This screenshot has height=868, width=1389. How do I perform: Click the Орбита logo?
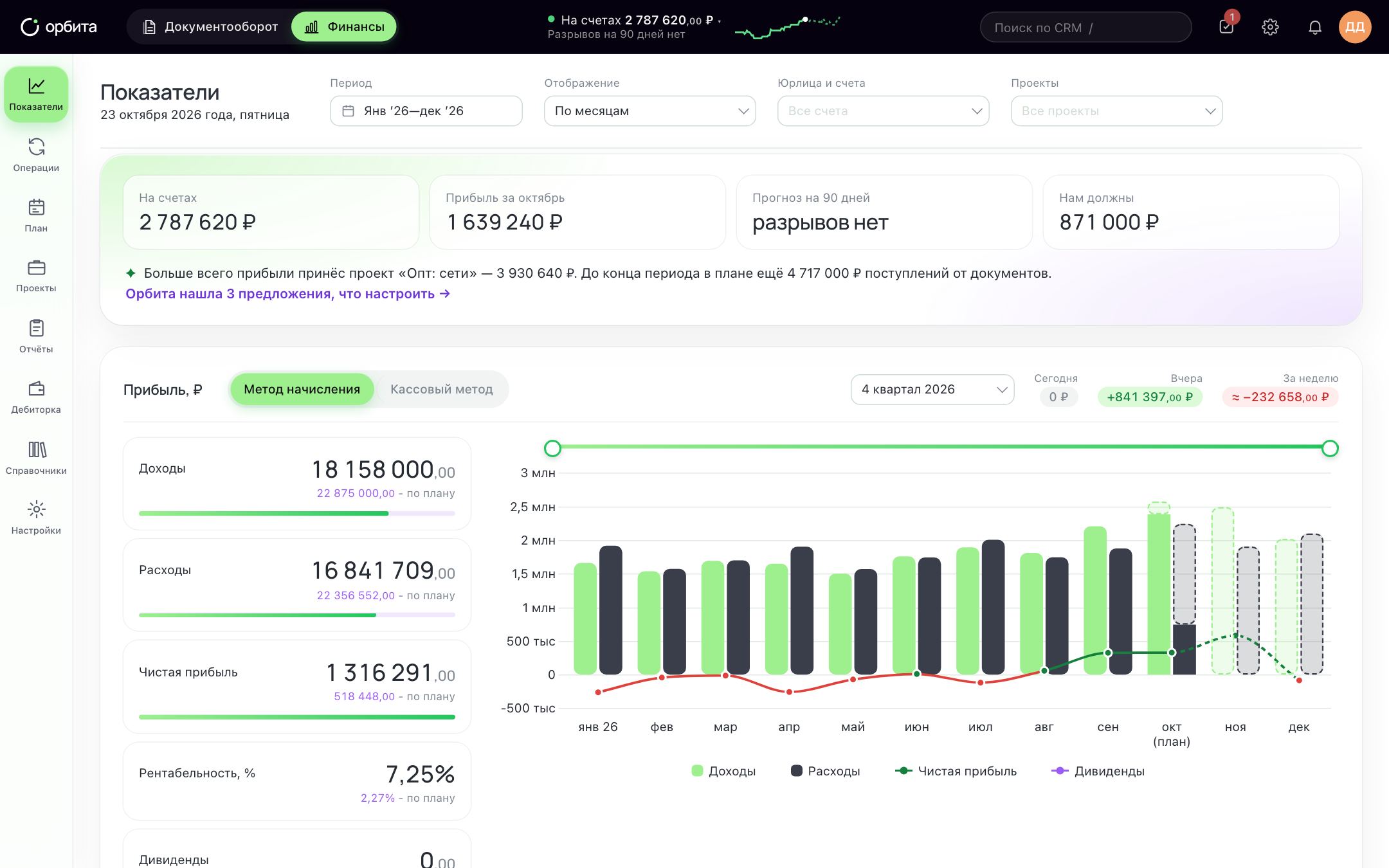click(x=59, y=27)
